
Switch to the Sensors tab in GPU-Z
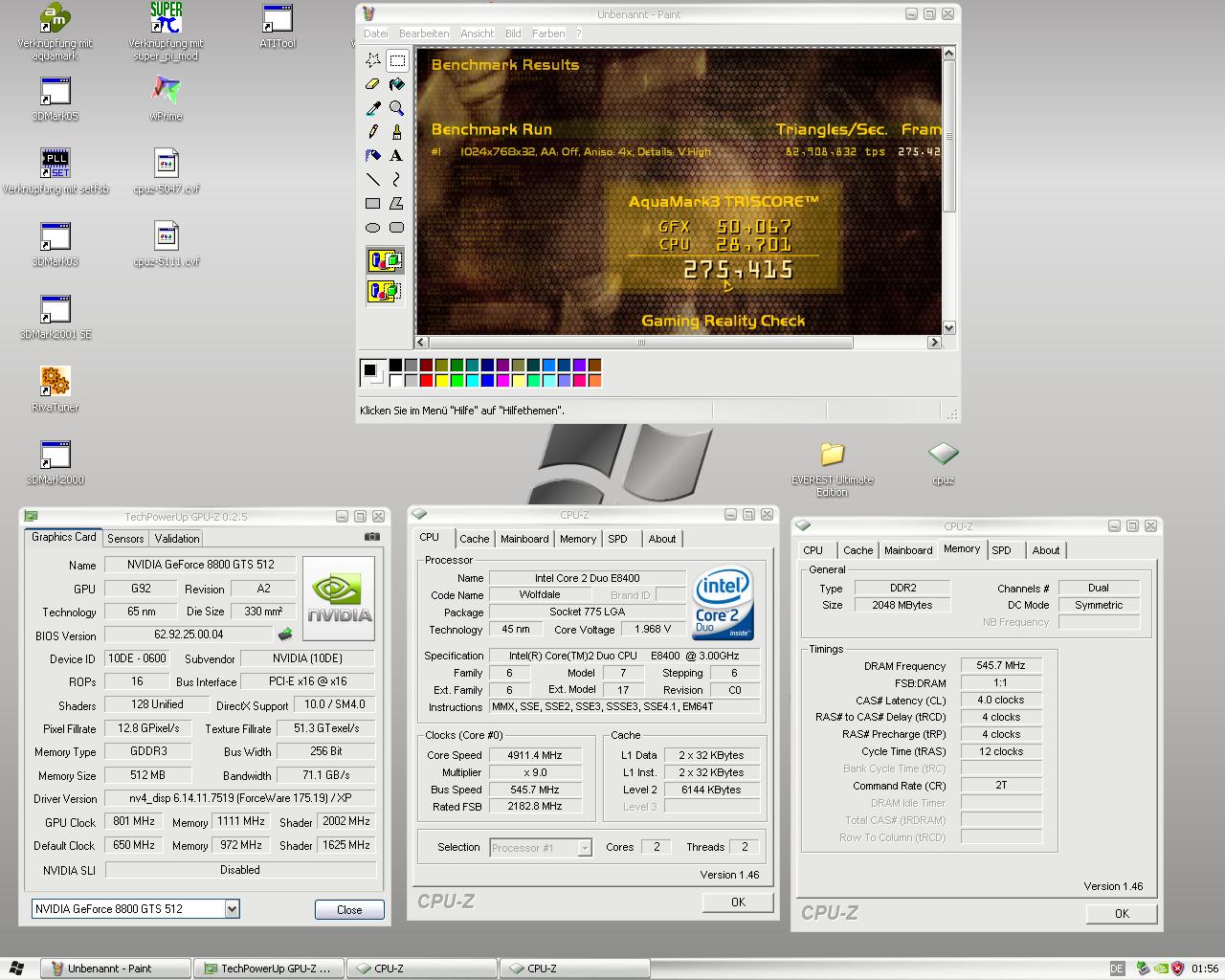(125, 539)
